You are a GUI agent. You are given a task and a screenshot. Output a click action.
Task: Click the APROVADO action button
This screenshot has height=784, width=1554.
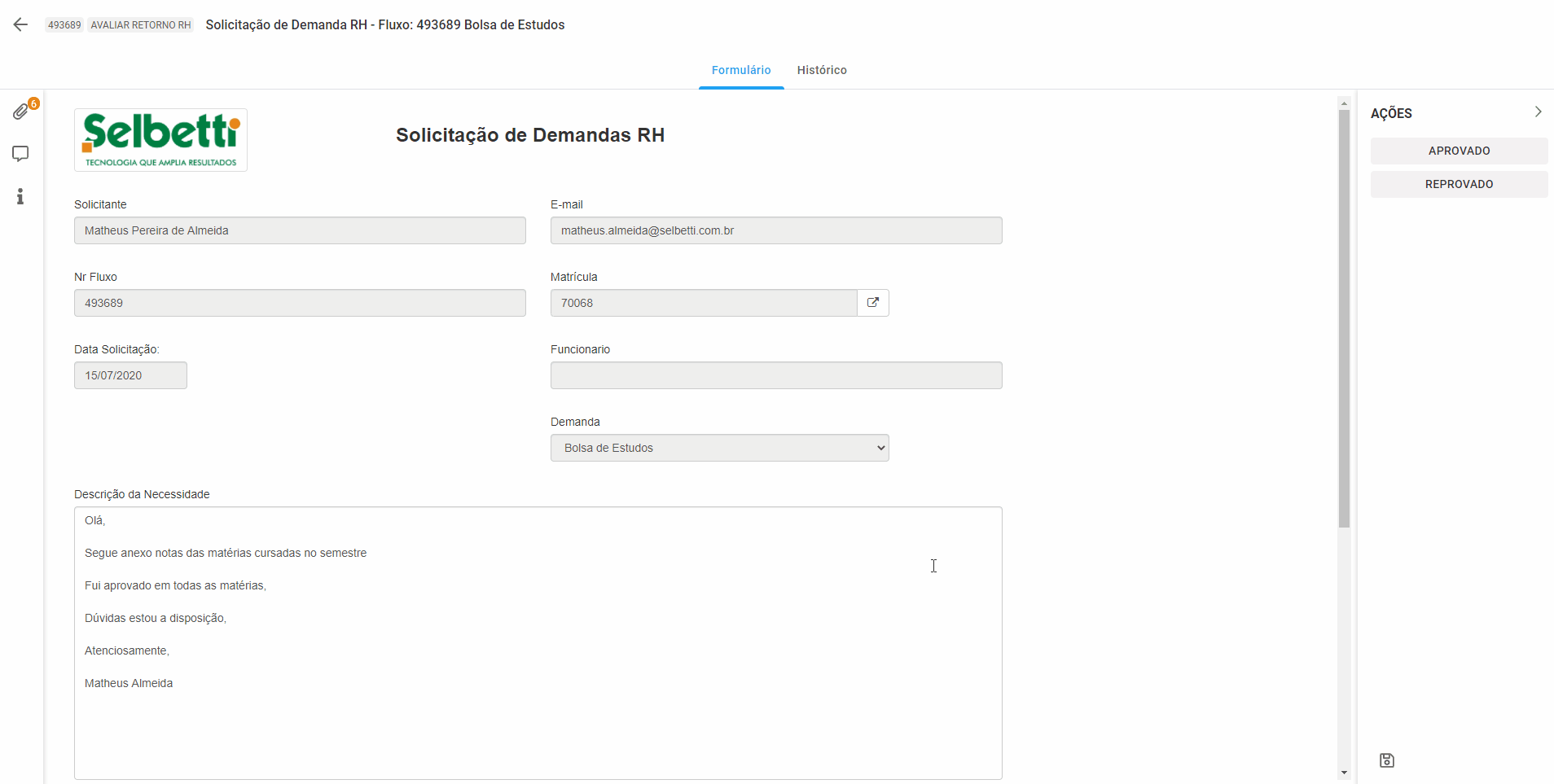[1459, 151]
